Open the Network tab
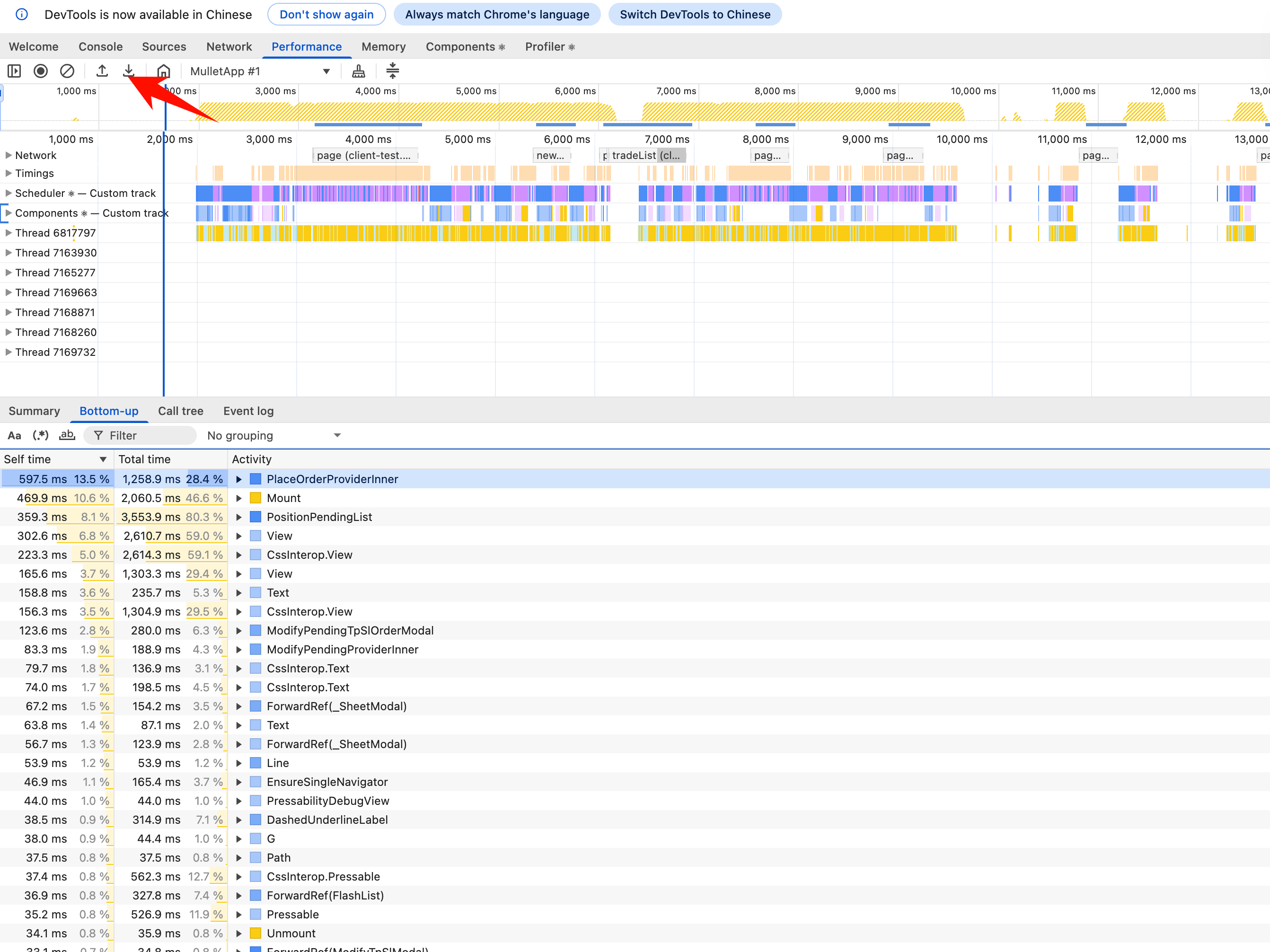The width and height of the screenshot is (1270, 952). point(229,46)
